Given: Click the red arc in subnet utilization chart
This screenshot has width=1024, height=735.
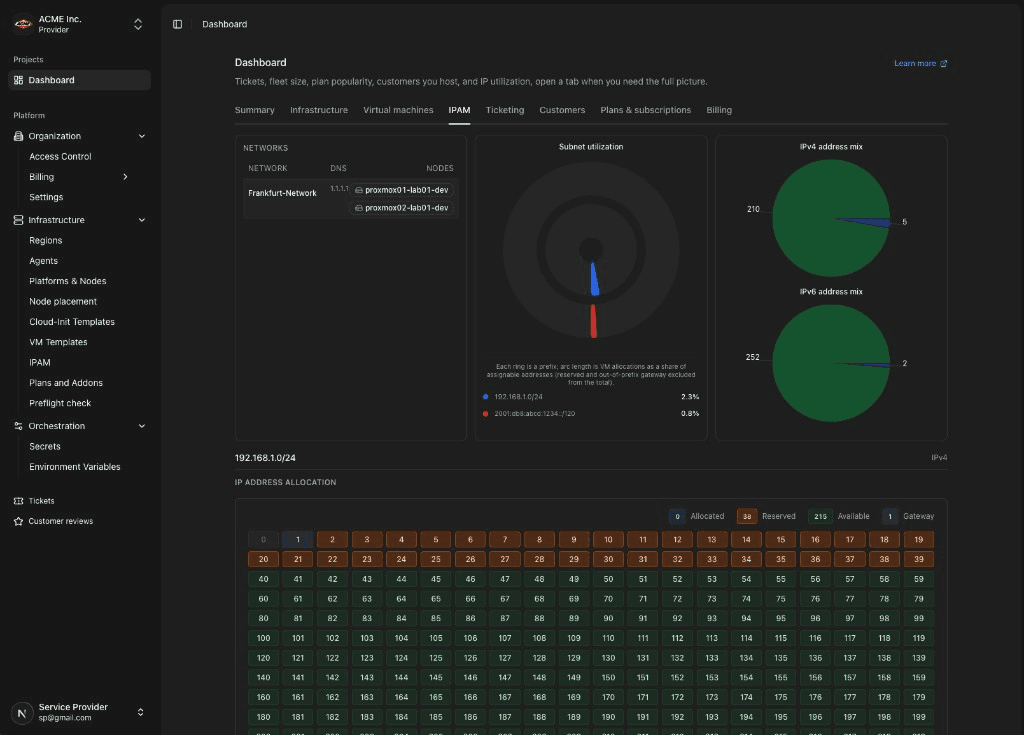Looking at the screenshot, I should click(594, 321).
